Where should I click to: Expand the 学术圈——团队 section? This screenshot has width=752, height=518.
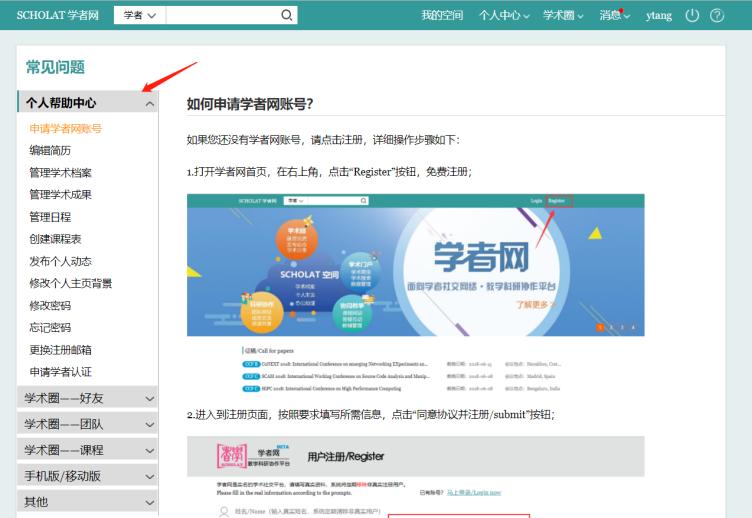(x=88, y=424)
